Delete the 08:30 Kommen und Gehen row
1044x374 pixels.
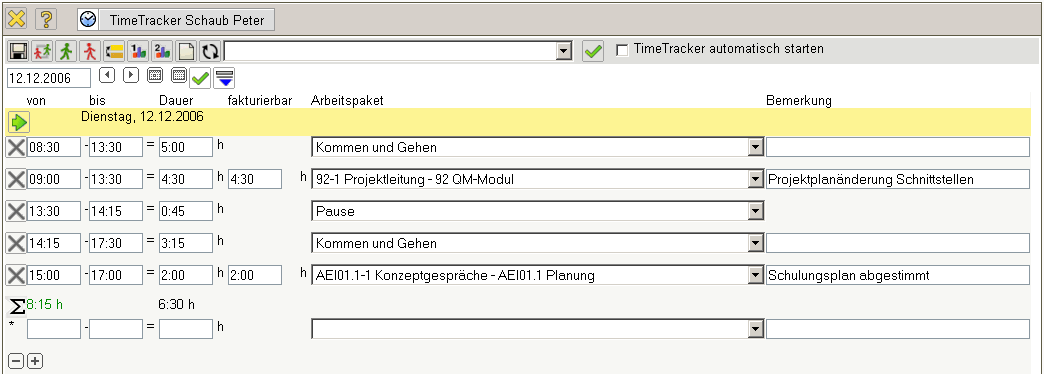click(16, 147)
